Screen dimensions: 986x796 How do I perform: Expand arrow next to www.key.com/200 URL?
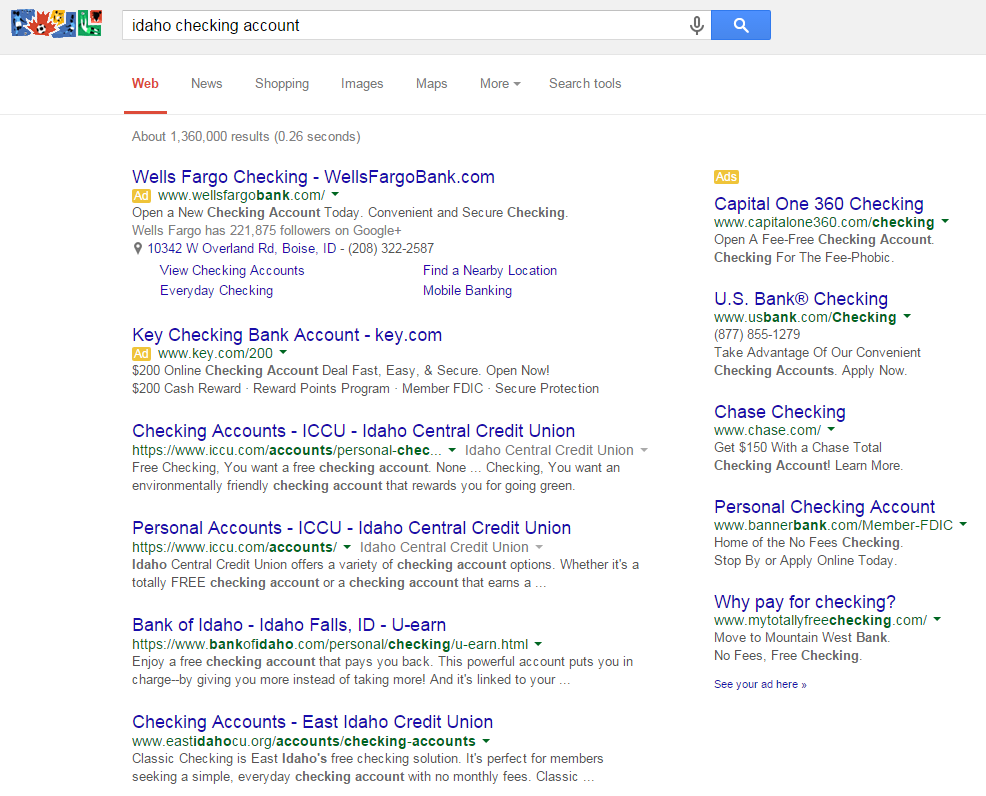(283, 353)
